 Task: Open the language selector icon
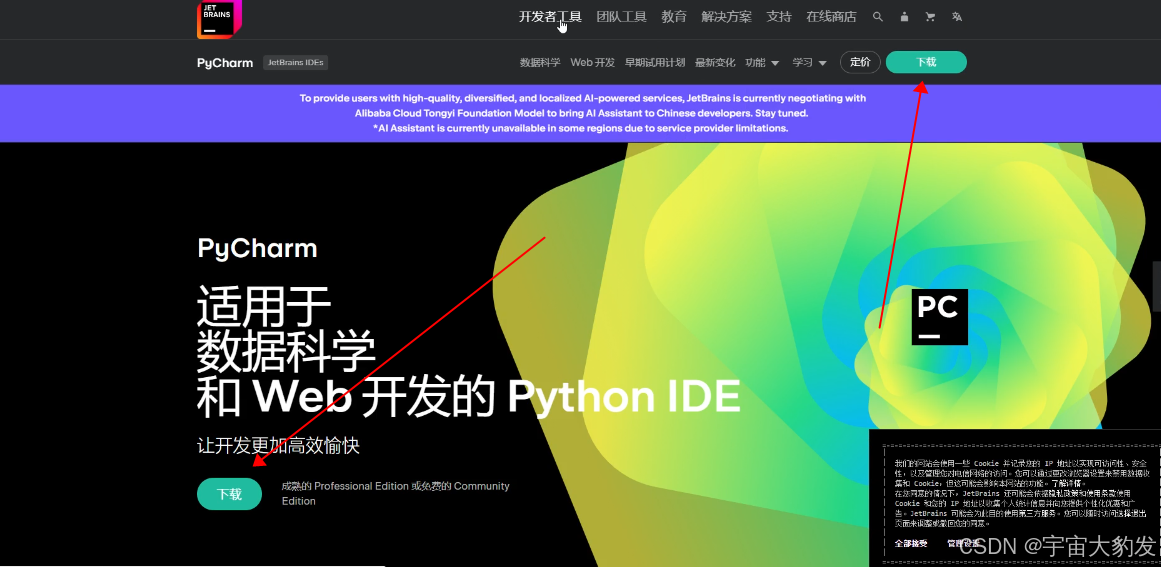(x=957, y=17)
